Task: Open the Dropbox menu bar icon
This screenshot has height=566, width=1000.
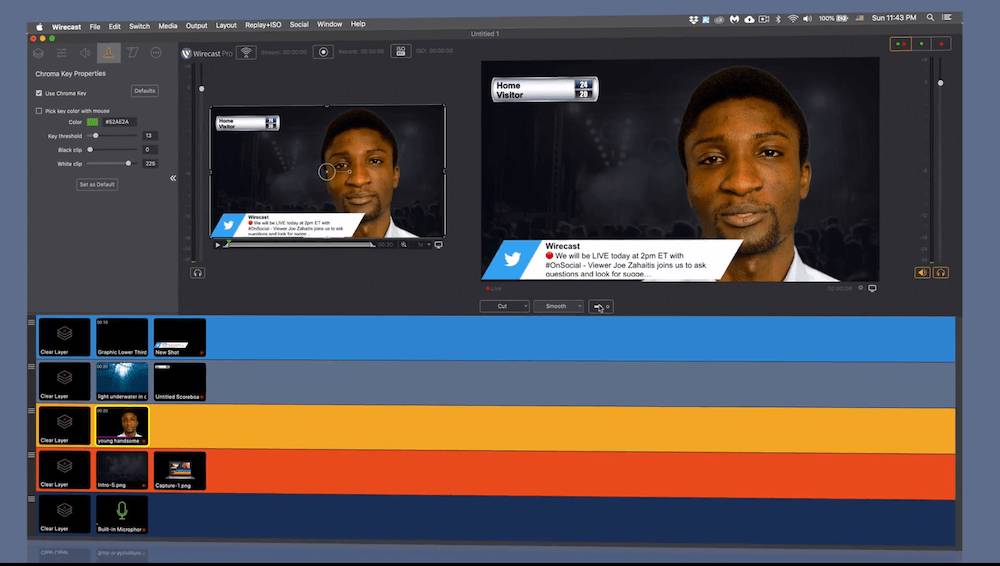Action: coord(693,20)
